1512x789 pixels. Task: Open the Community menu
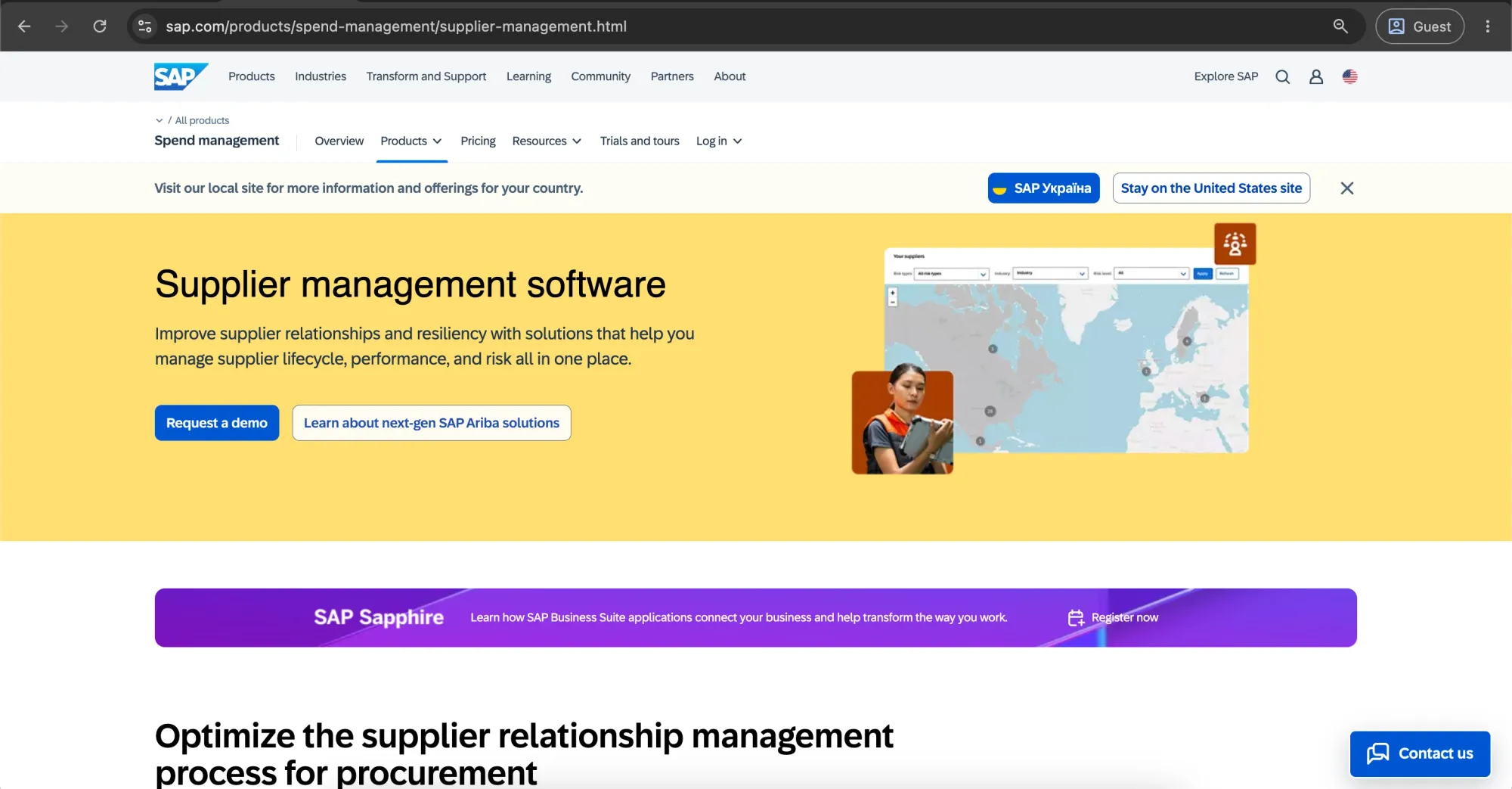tap(601, 76)
